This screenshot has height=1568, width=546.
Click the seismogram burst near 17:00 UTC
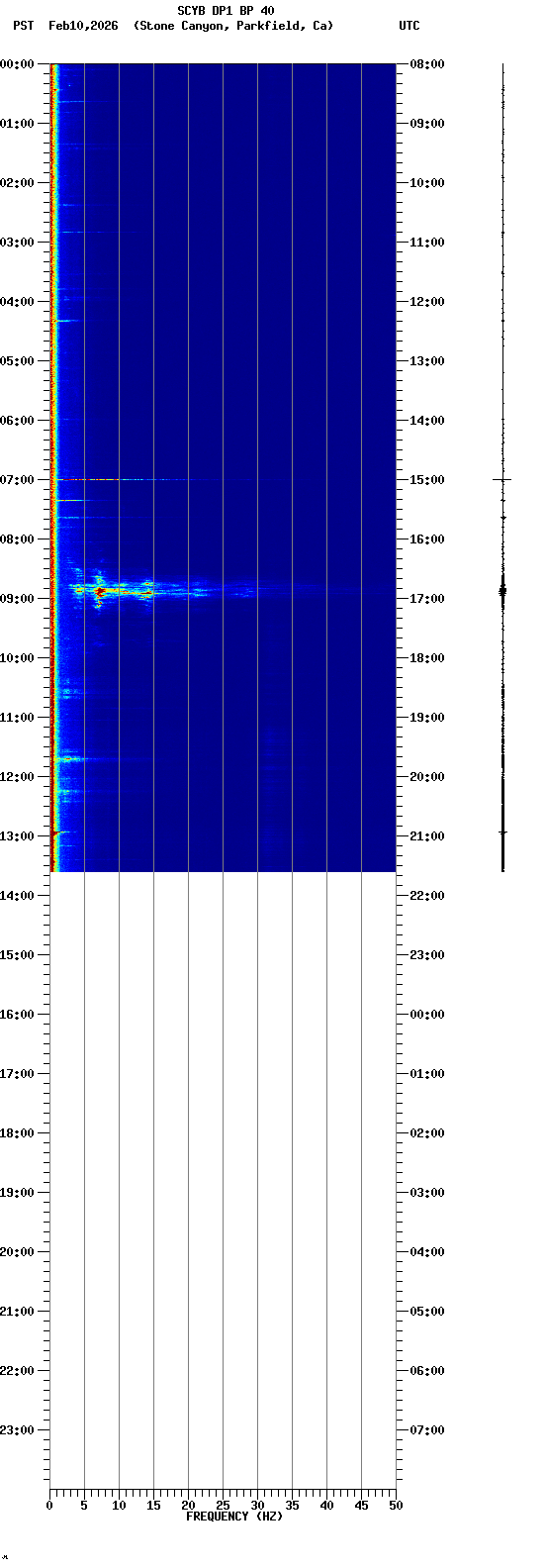pos(502,590)
